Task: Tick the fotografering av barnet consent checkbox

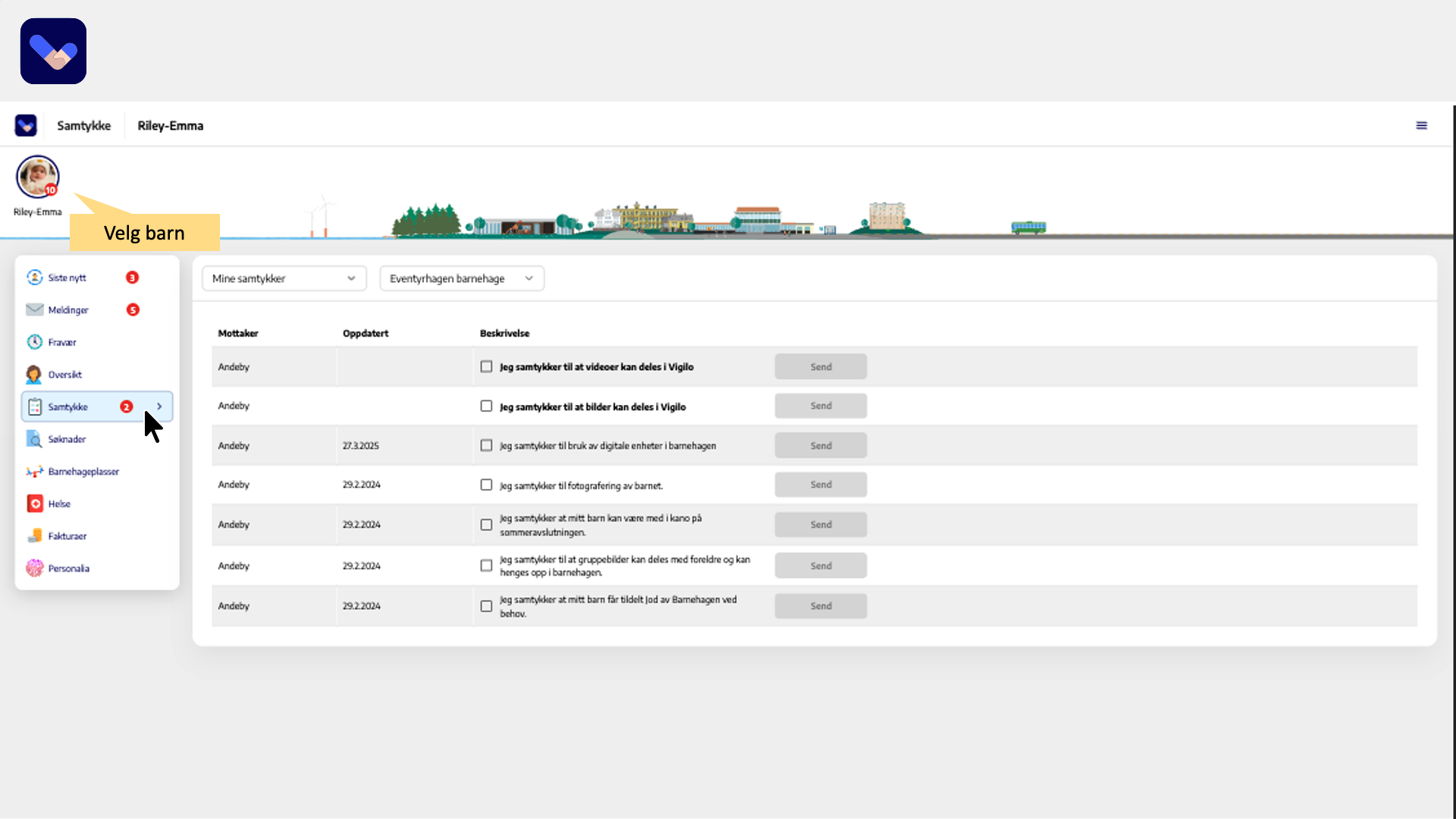Action: (486, 485)
